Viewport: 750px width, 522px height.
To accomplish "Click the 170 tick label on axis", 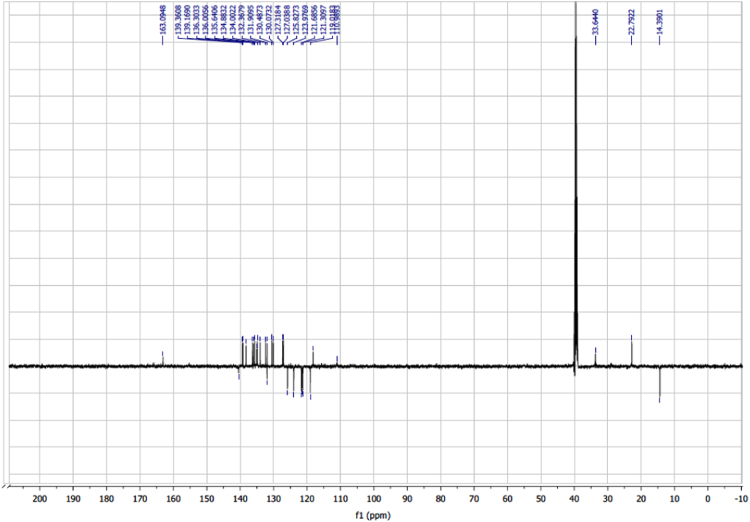I will coord(140,498).
